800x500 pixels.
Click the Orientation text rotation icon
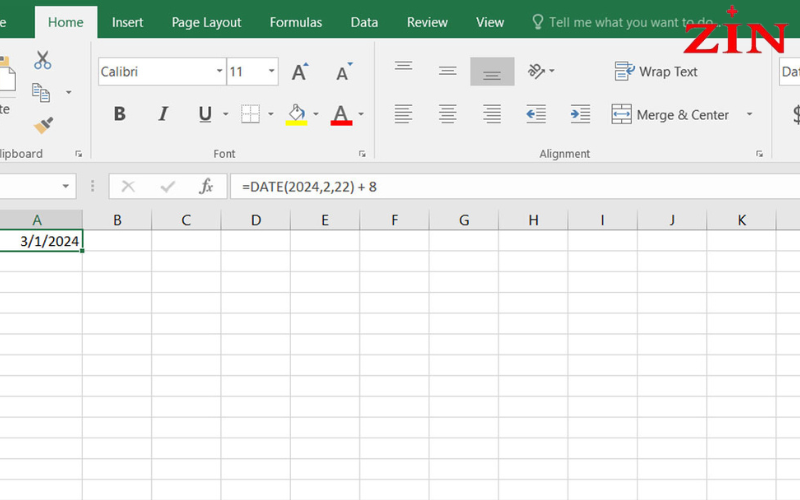coord(536,71)
